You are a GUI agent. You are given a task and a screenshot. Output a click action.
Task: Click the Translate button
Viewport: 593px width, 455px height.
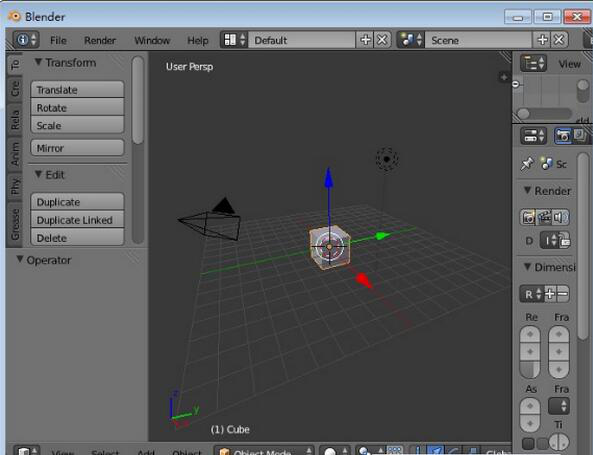point(77,90)
